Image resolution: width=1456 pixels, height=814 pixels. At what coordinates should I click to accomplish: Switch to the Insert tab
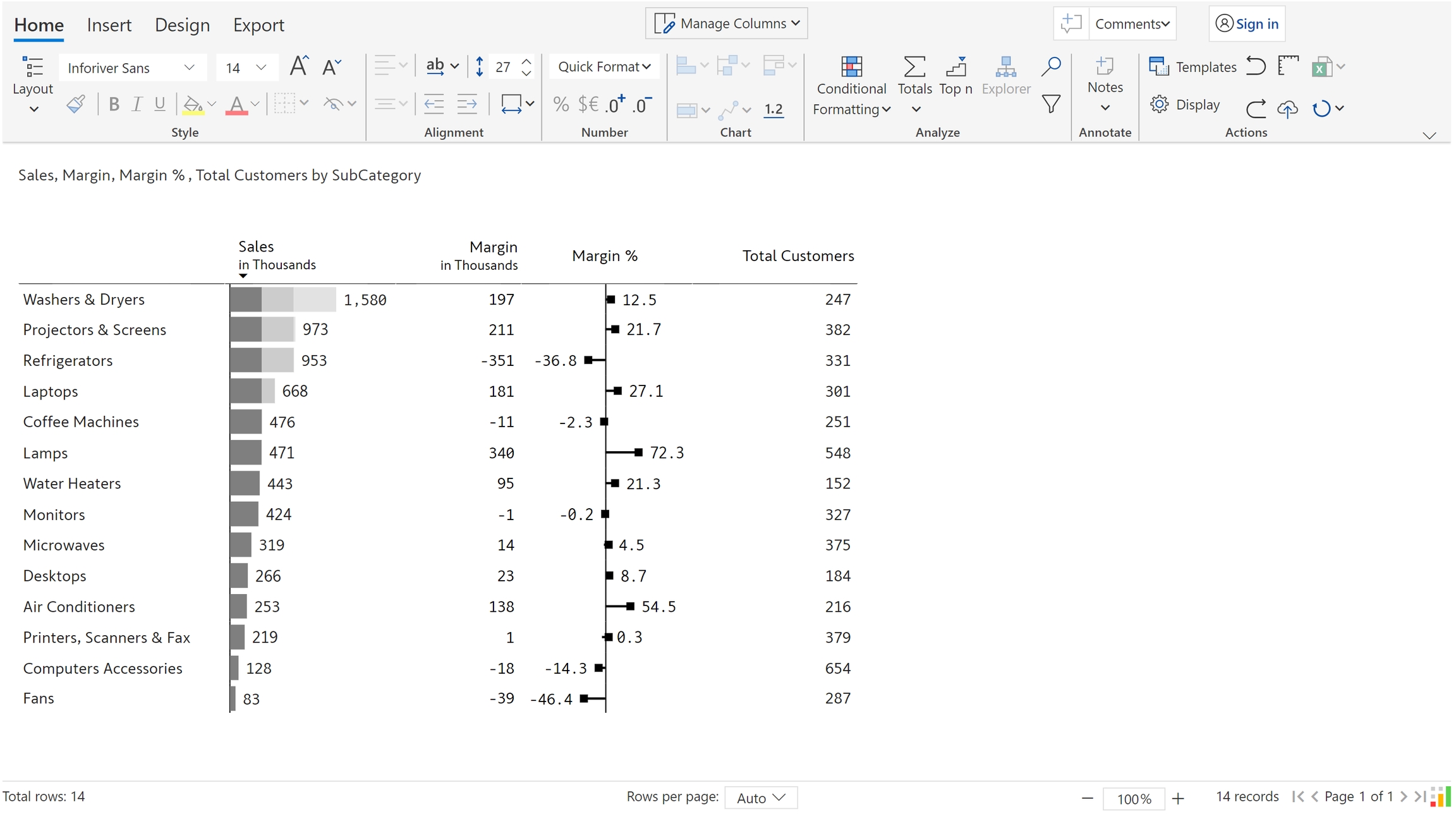[109, 25]
